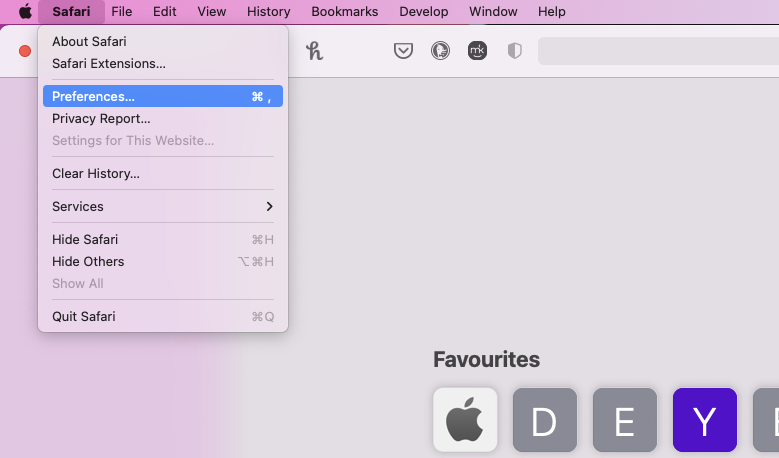Open the E favourite tile

tap(624, 420)
